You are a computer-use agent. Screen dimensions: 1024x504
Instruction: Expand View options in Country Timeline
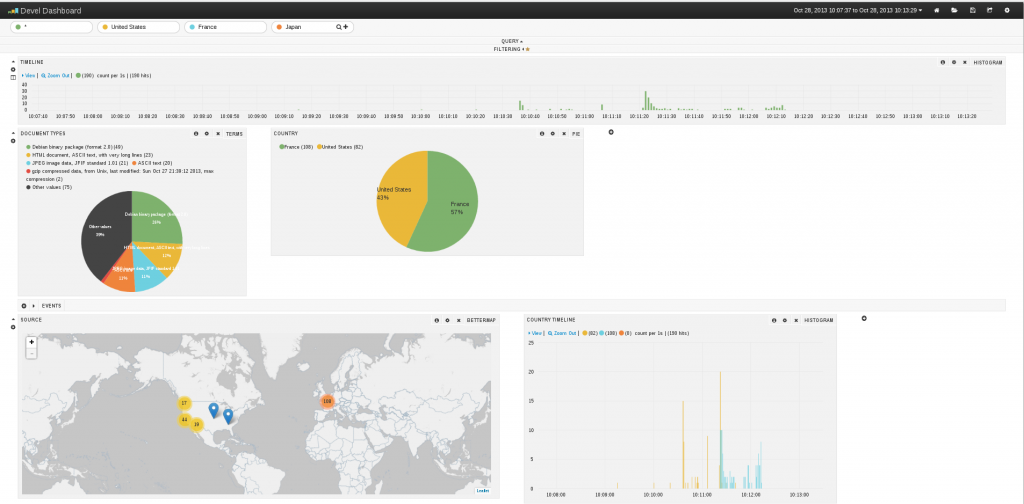pos(536,334)
